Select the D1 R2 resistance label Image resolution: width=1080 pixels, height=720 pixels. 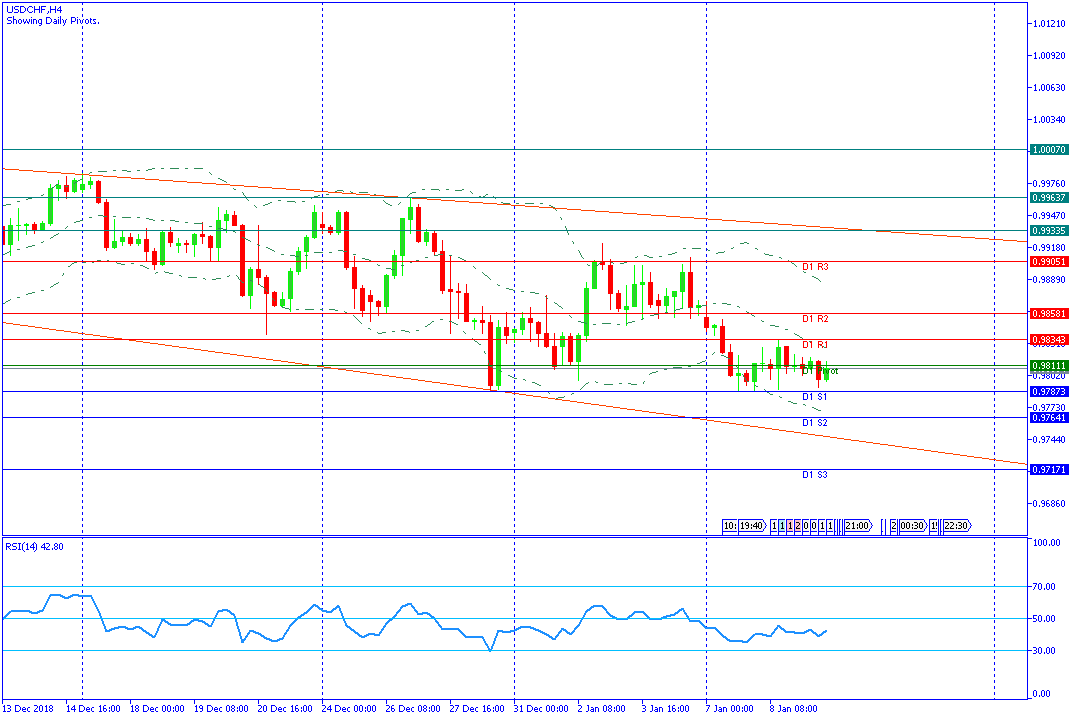click(815, 319)
